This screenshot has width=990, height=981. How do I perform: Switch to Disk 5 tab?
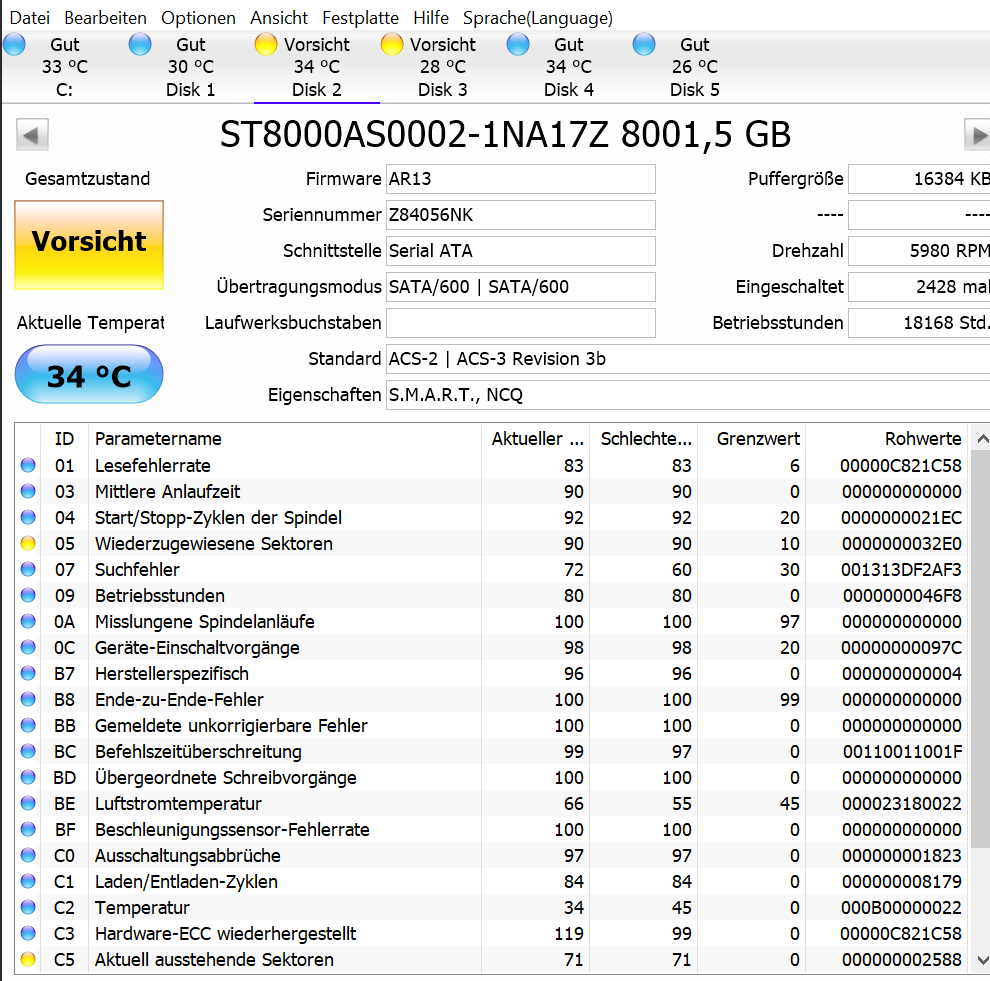pos(695,67)
